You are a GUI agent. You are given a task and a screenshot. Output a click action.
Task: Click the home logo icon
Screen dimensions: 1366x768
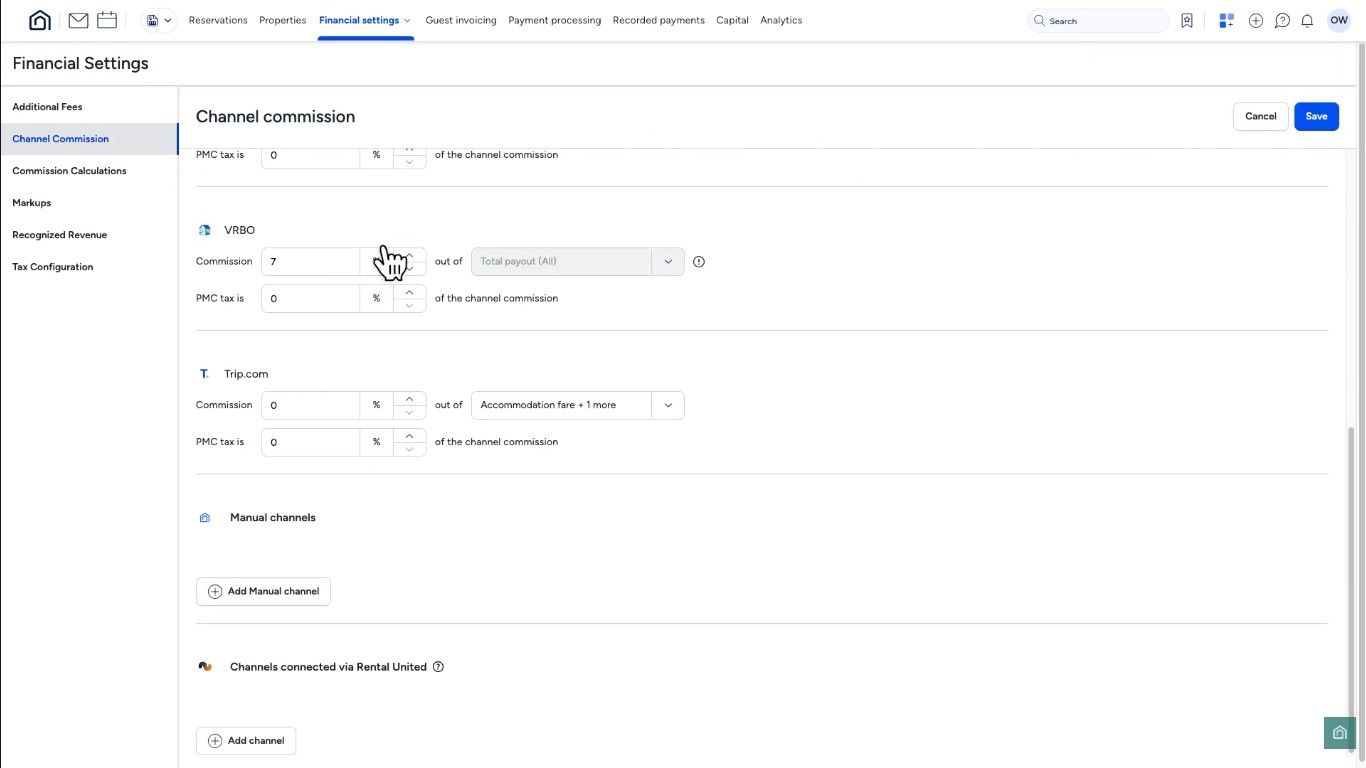click(40, 20)
